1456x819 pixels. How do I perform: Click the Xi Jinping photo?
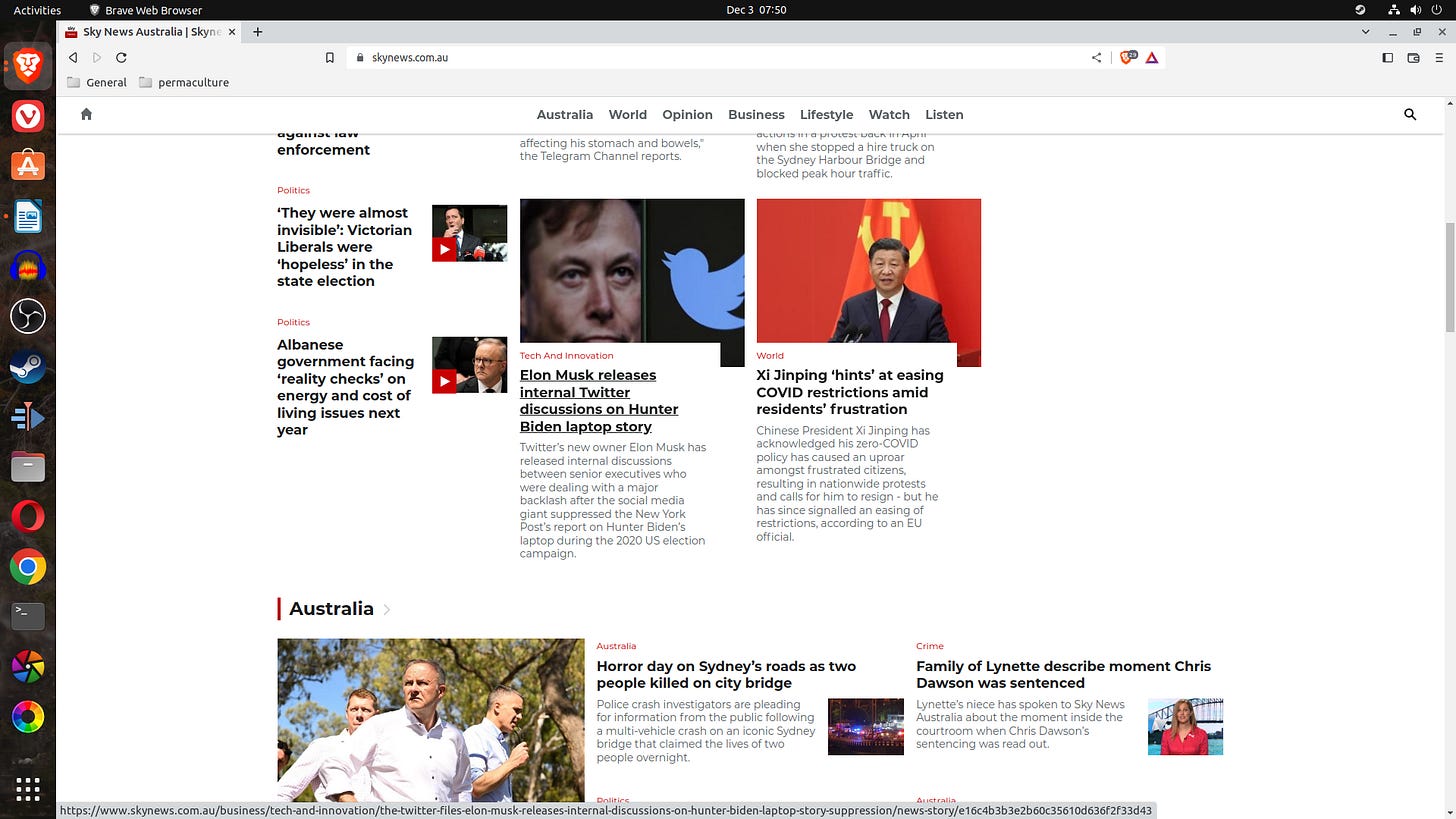[x=868, y=271]
